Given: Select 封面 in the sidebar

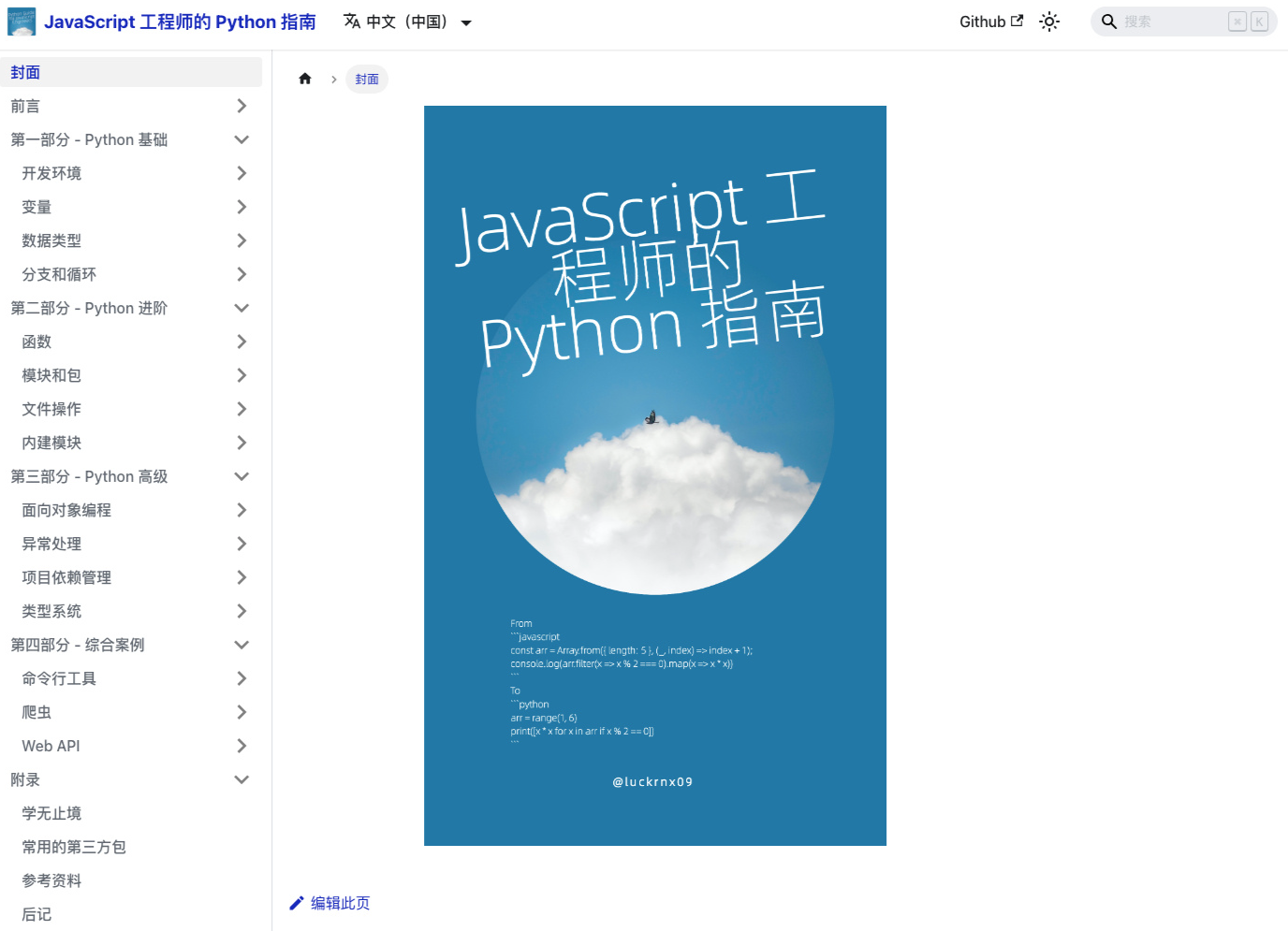Looking at the screenshot, I should pos(131,72).
